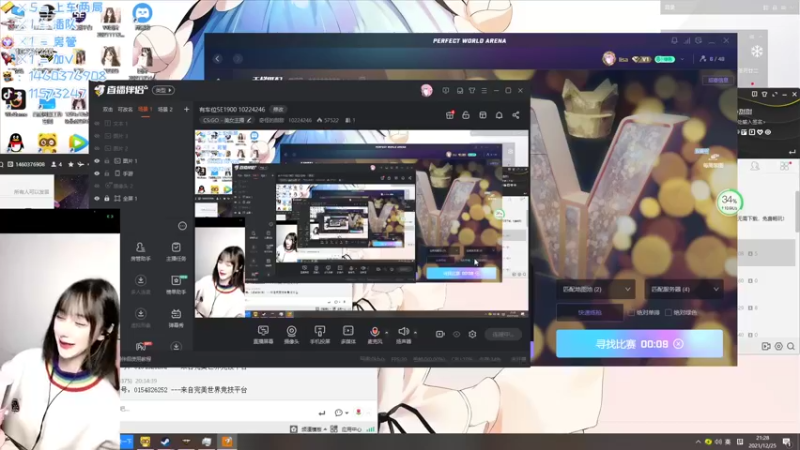This screenshot has height=450, width=800.
Task: Open the 弹幕姬 danmaku tool
Action: 176,318
